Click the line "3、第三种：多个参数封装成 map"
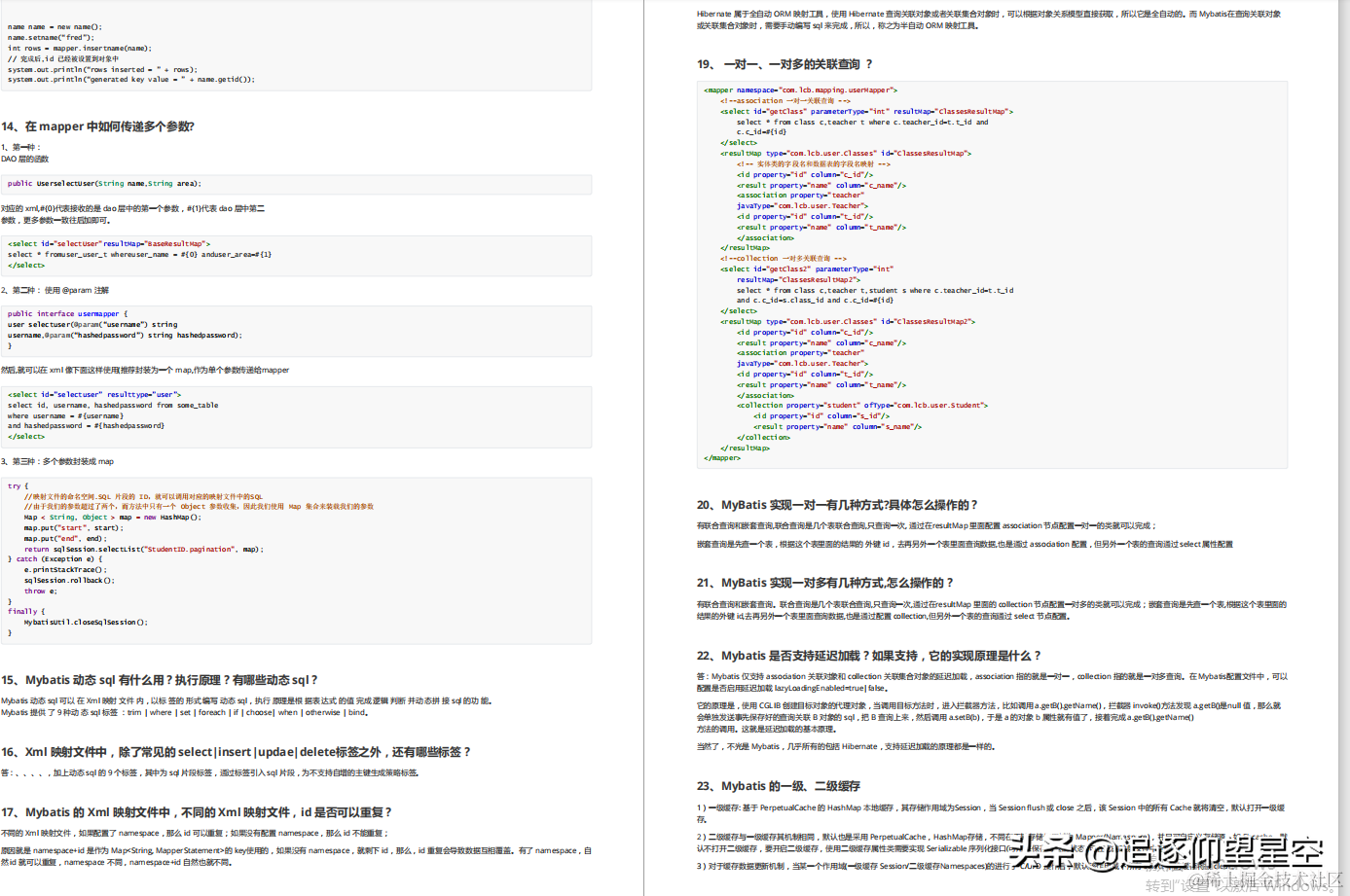The image size is (1350, 896). (57, 461)
